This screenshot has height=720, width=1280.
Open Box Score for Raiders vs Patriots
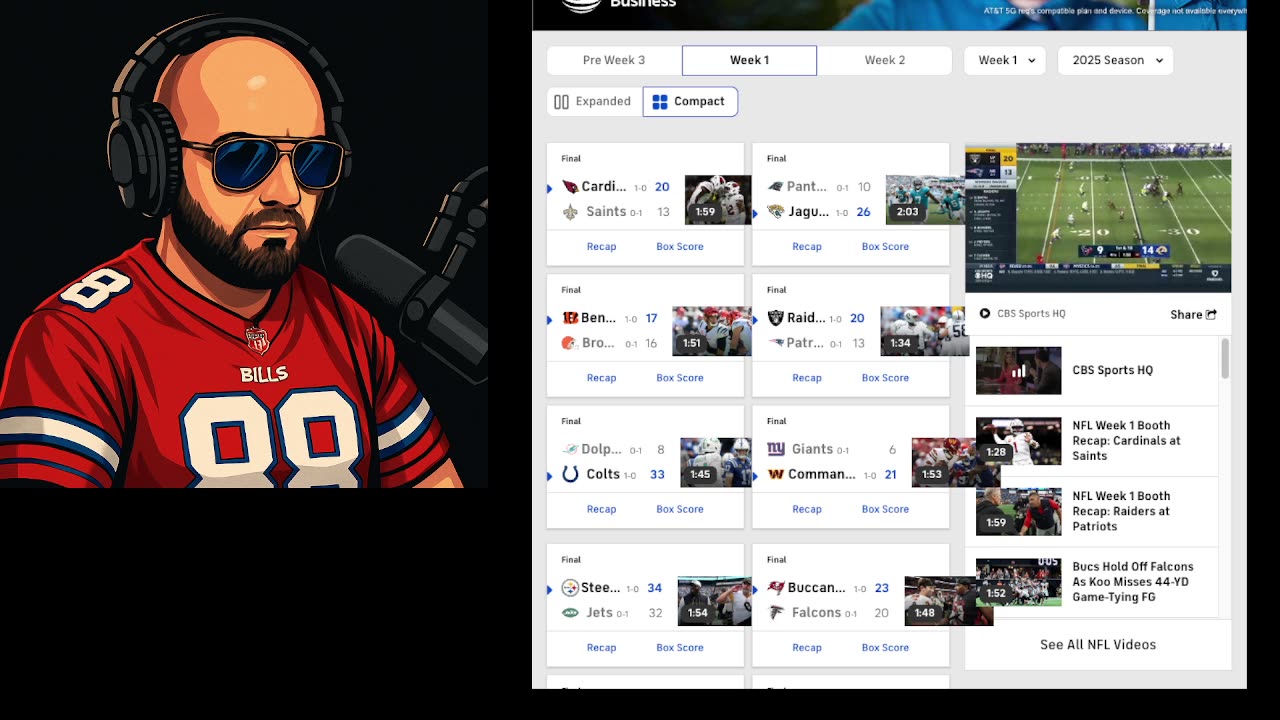[x=885, y=378]
